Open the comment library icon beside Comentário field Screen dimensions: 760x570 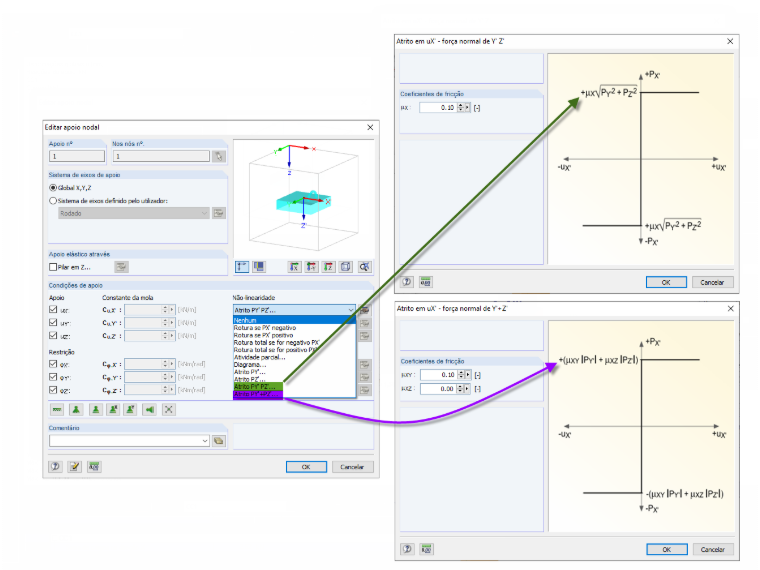219,441
